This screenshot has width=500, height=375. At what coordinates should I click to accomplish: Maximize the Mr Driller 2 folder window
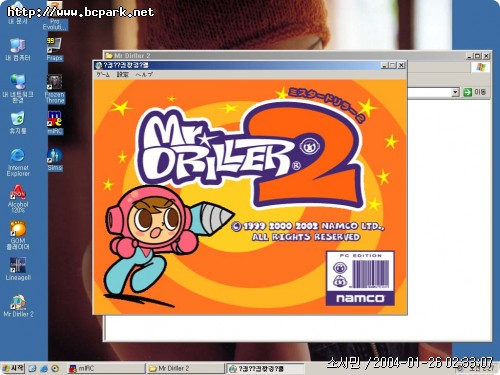(x=478, y=56)
